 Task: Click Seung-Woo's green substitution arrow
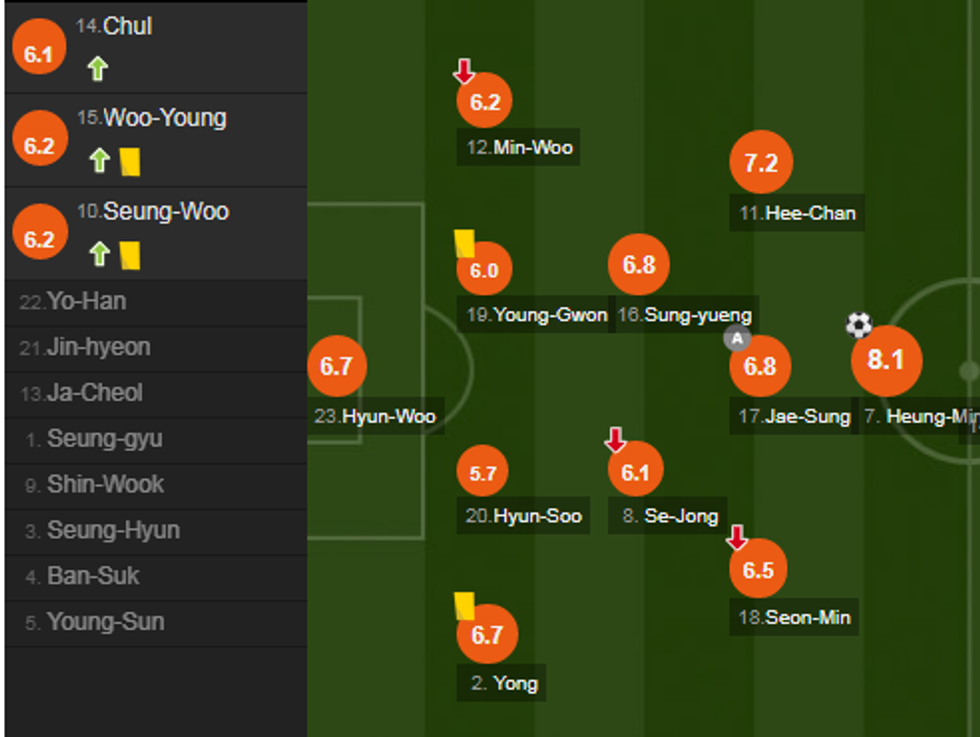[x=98, y=254]
